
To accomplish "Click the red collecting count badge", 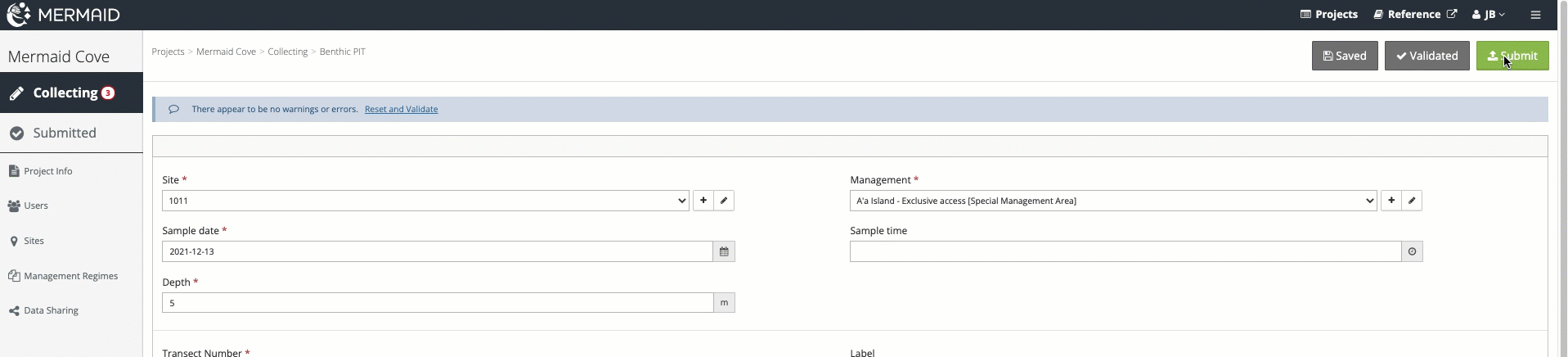I will coord(108,93).
